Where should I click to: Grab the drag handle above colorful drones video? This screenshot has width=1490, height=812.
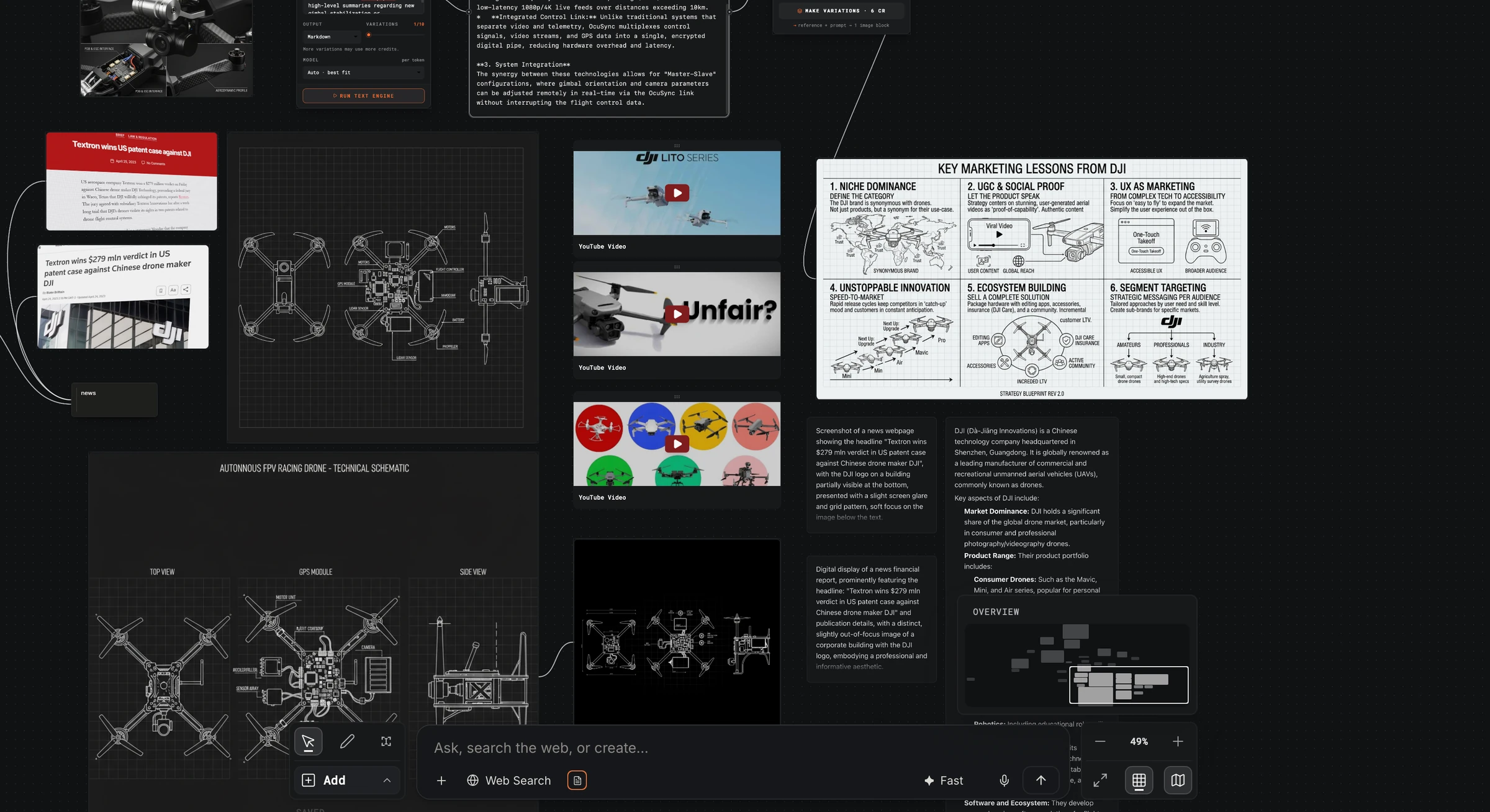pyautogui.click(x=677, y=397)
